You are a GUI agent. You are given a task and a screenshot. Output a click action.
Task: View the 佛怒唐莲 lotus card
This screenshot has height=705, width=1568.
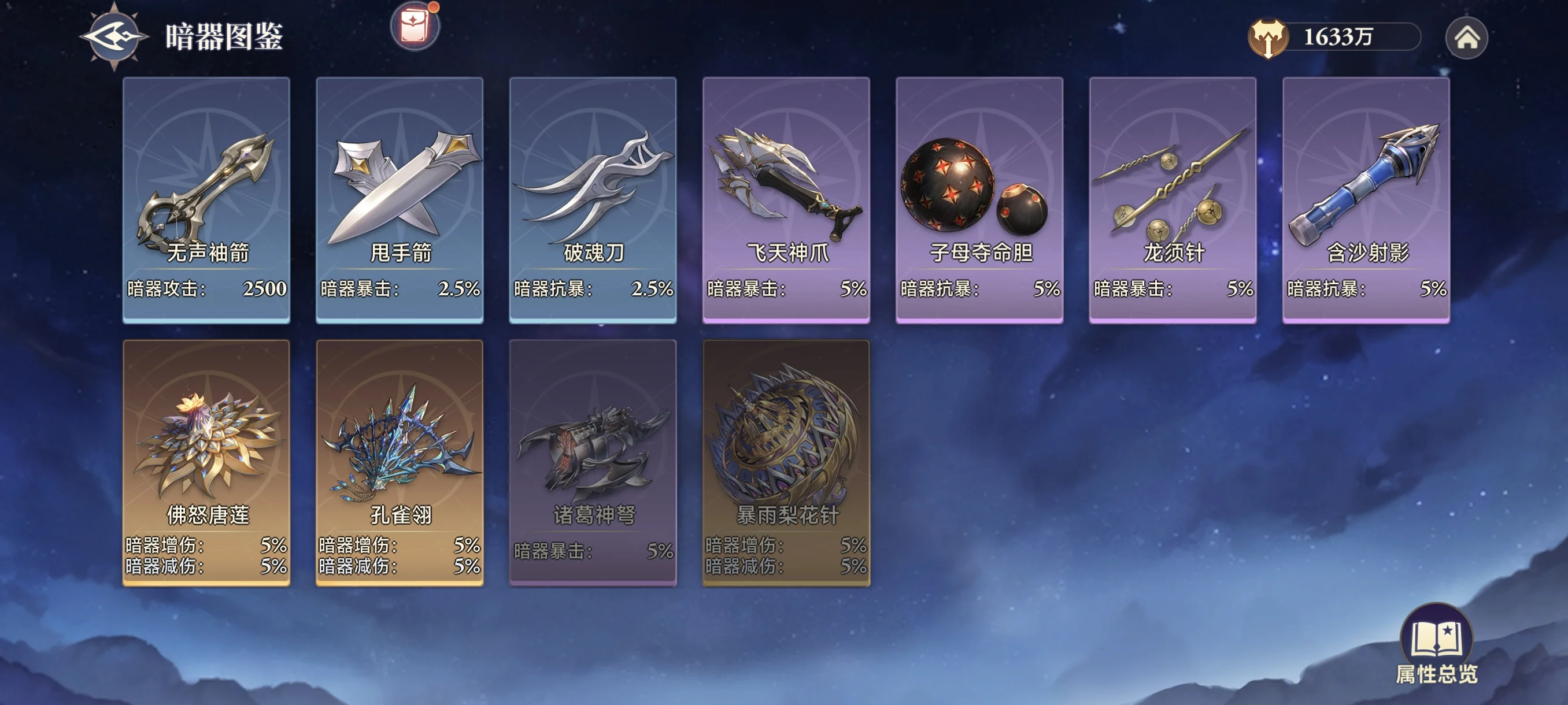(206, 463)
